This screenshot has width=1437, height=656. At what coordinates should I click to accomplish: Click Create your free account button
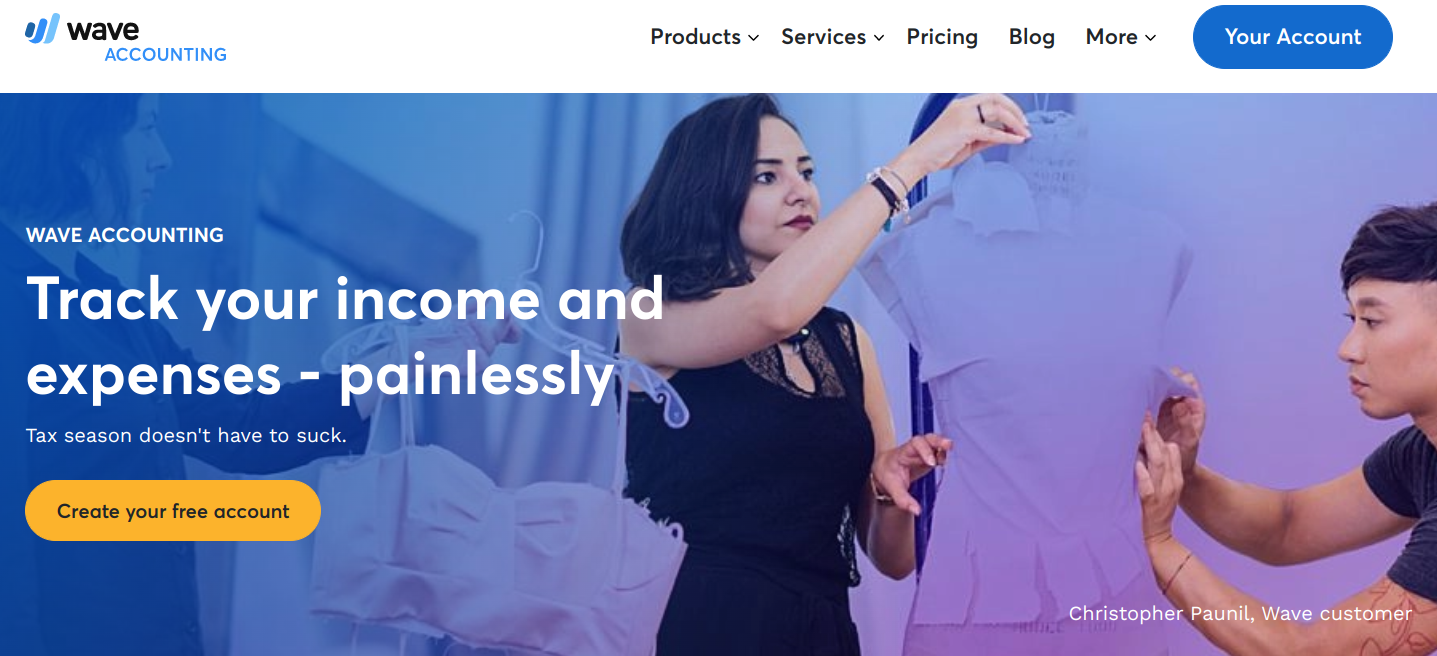(x=173, y=511)
